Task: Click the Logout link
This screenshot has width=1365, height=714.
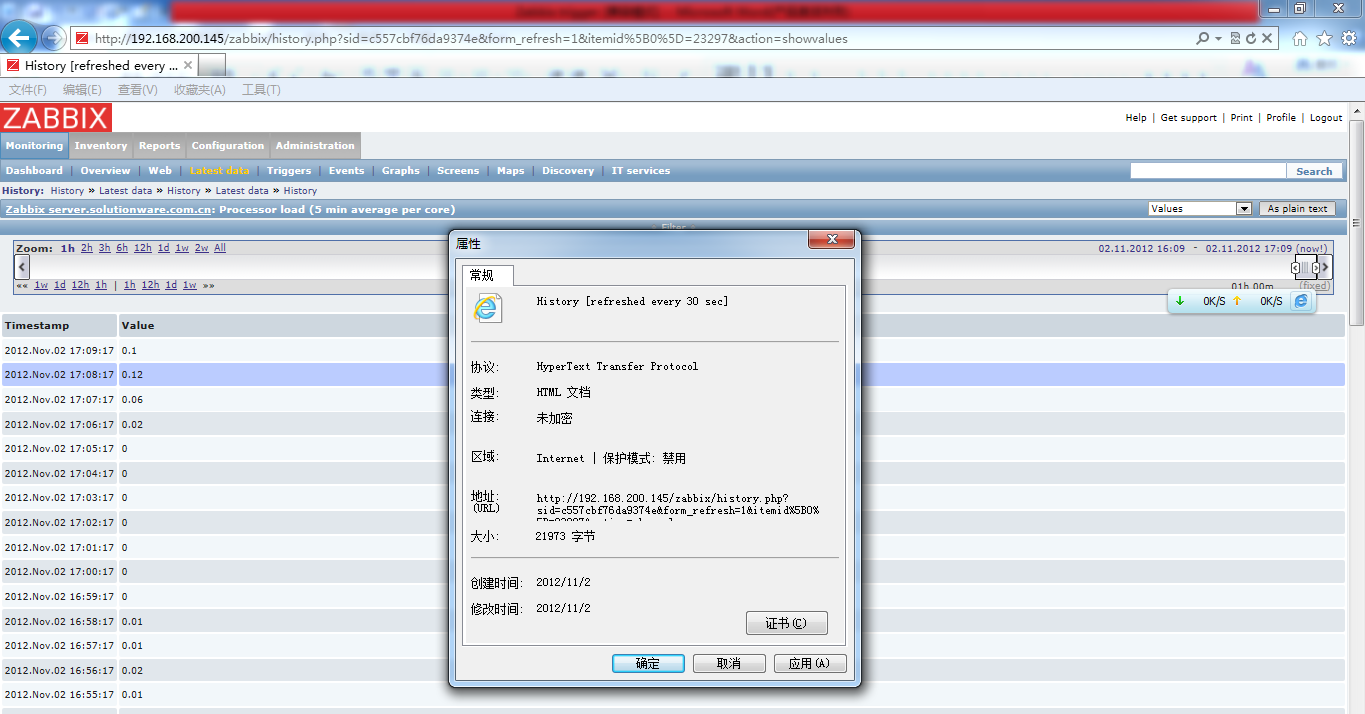Action: tap(1326, 118)
